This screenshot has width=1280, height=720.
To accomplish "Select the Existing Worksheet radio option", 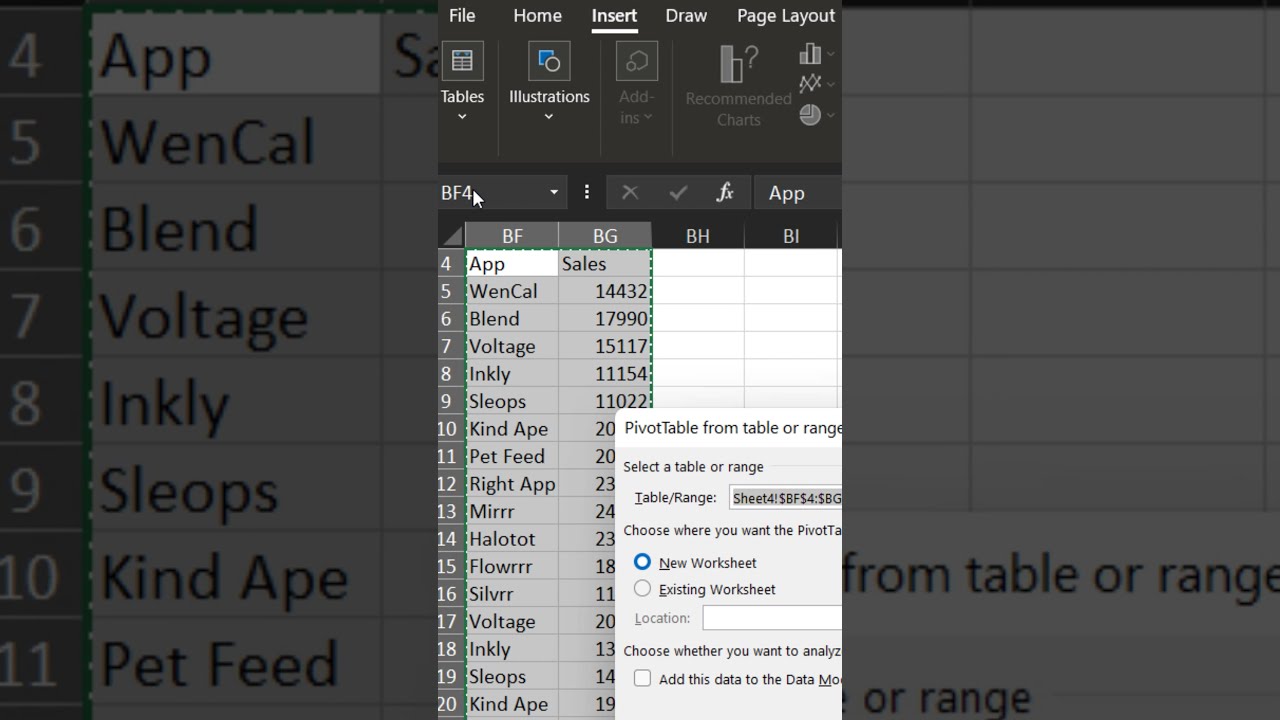I will point(642,589).
